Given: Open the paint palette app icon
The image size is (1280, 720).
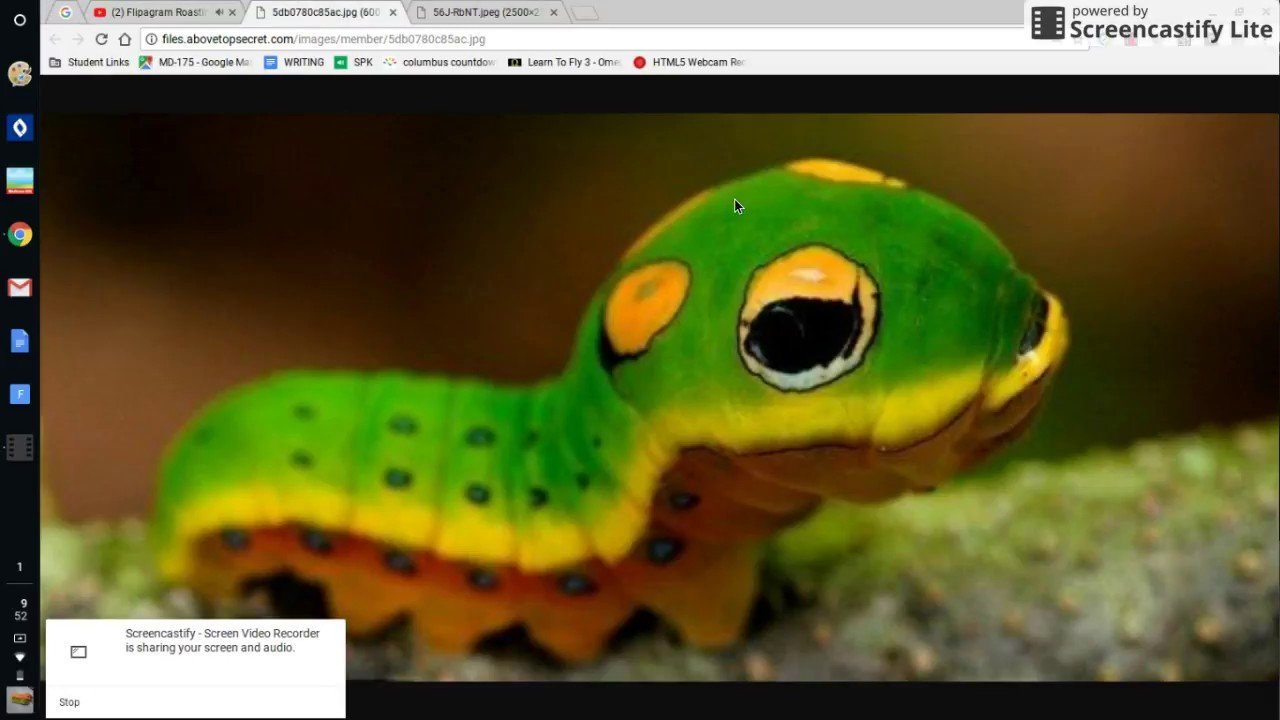Looking at the screenshot, I should pos(19,74).
